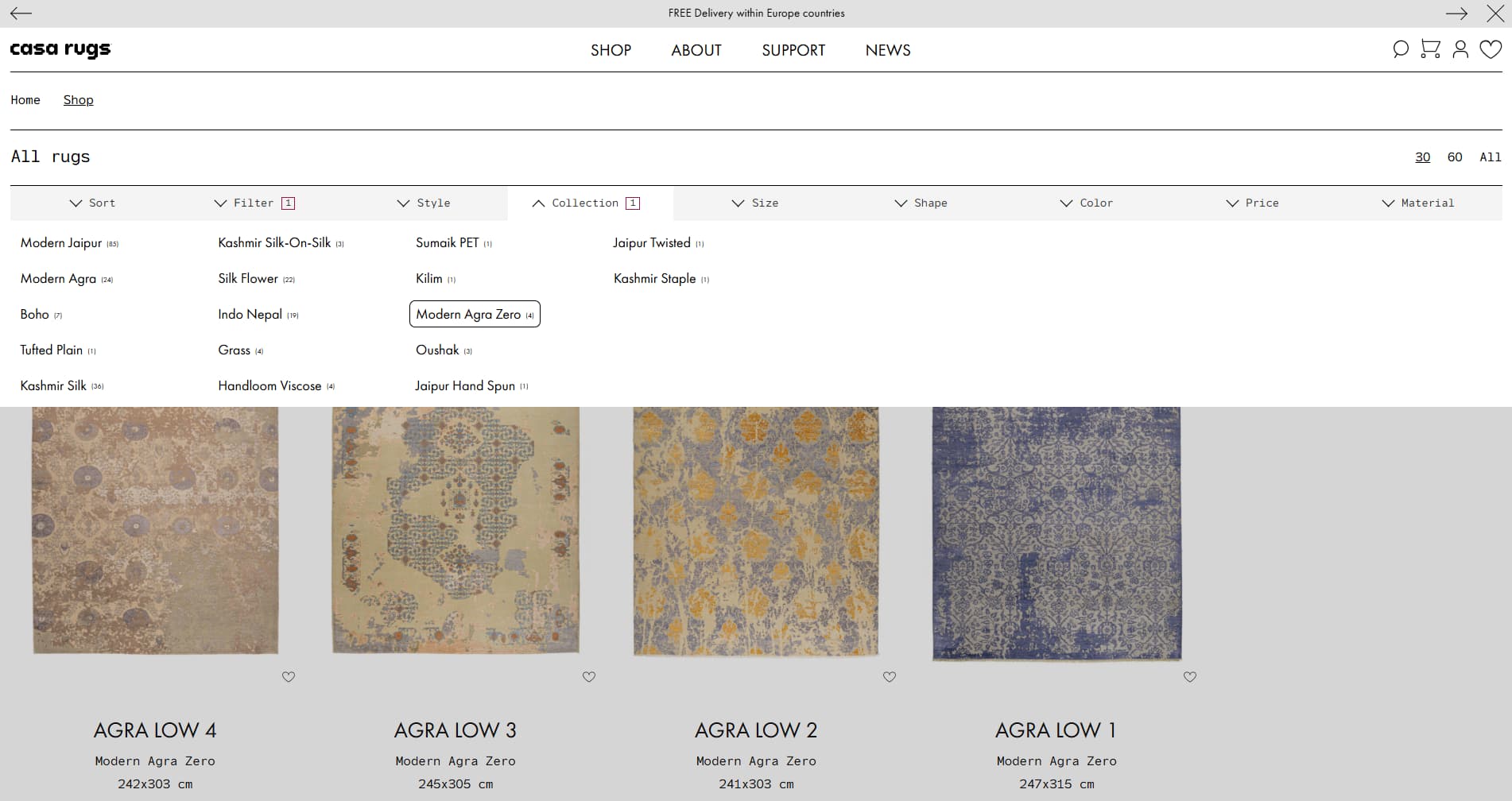This screenshot has height=801, width=1512.
Task: Collapse the Collection dropdown
Action: click(586, 203)
